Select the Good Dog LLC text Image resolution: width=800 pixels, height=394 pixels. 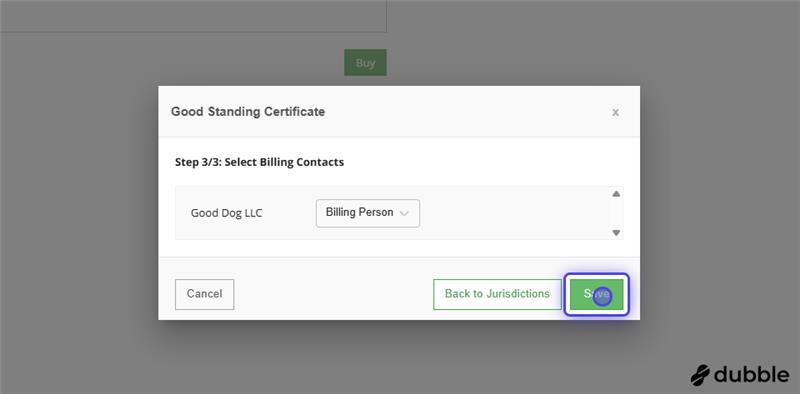coord(227,213)
